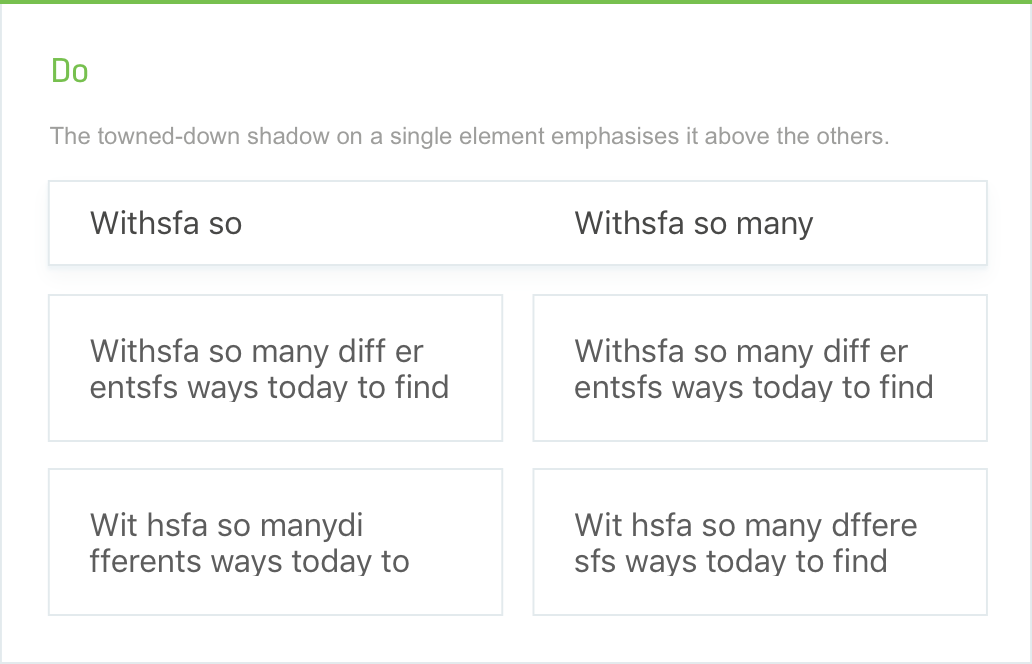Click "fferents ways today to" line in bottom-left card
The height and width of the screenshot is (664, 1032).
(x=249, y=561)
